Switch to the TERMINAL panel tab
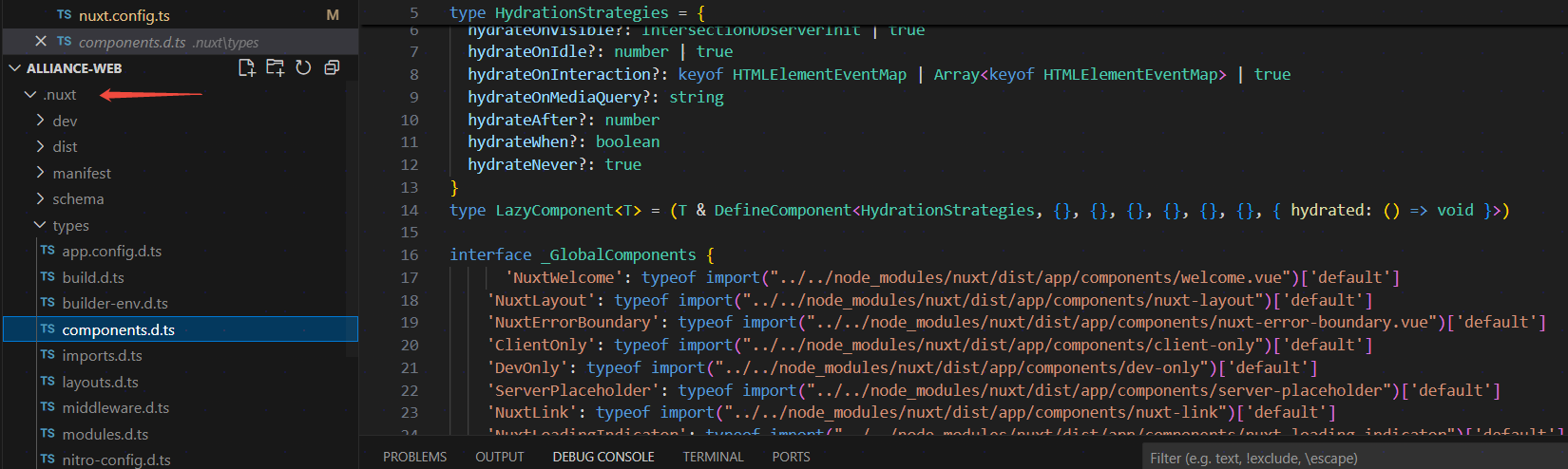1568x469 pixels. pos(713,457)
